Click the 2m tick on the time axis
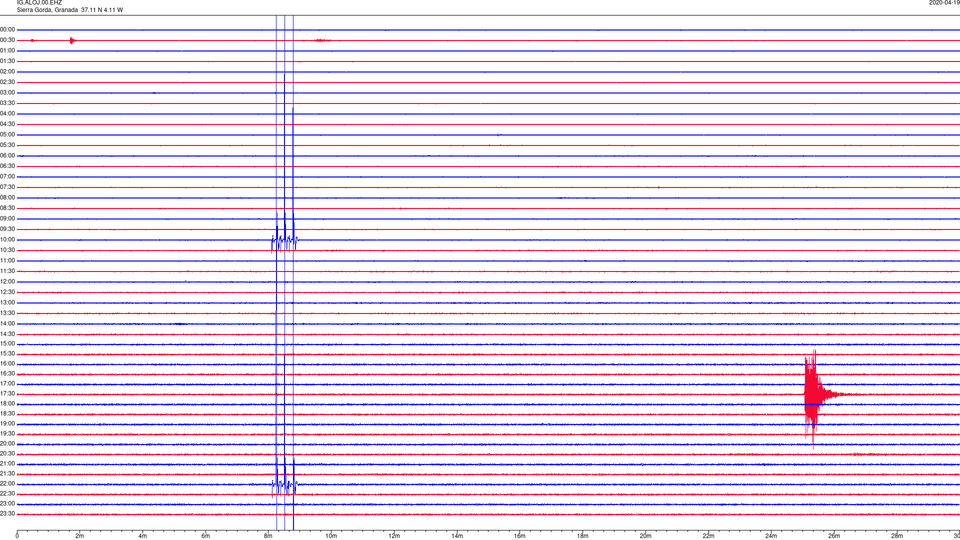 (80, 536)
